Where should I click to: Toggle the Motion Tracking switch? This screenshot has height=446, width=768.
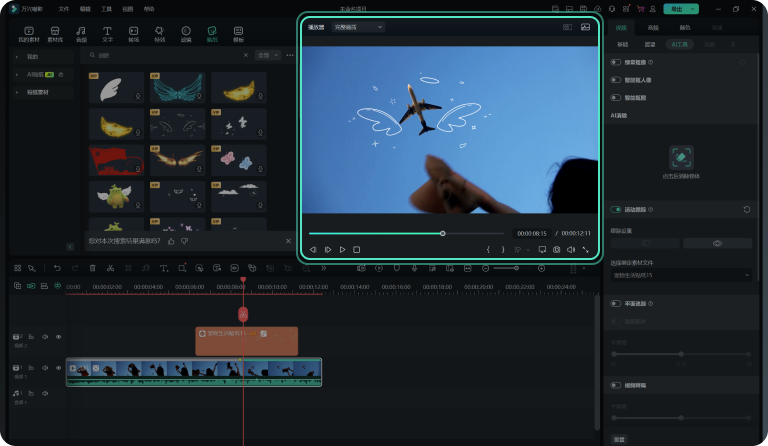[x=616, y=210]
